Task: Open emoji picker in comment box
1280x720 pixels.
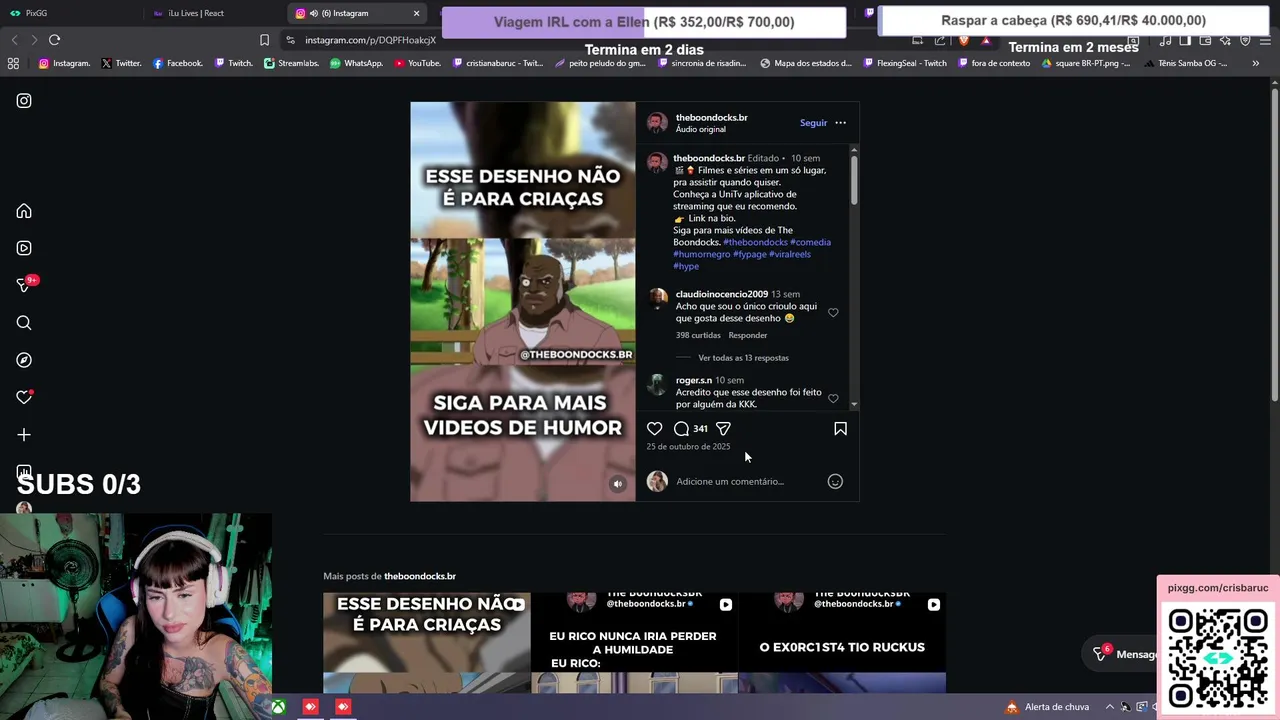Action: tap(835, 481)
